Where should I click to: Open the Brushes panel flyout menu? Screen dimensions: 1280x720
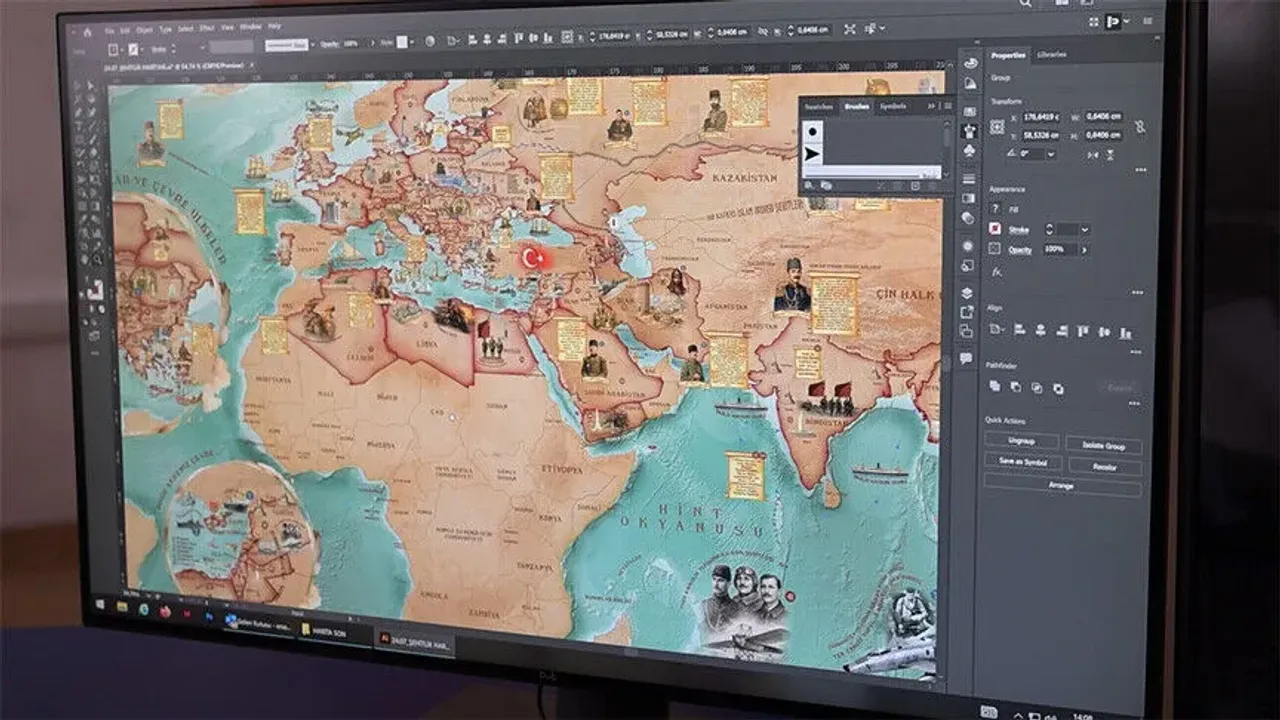point(948,106)
